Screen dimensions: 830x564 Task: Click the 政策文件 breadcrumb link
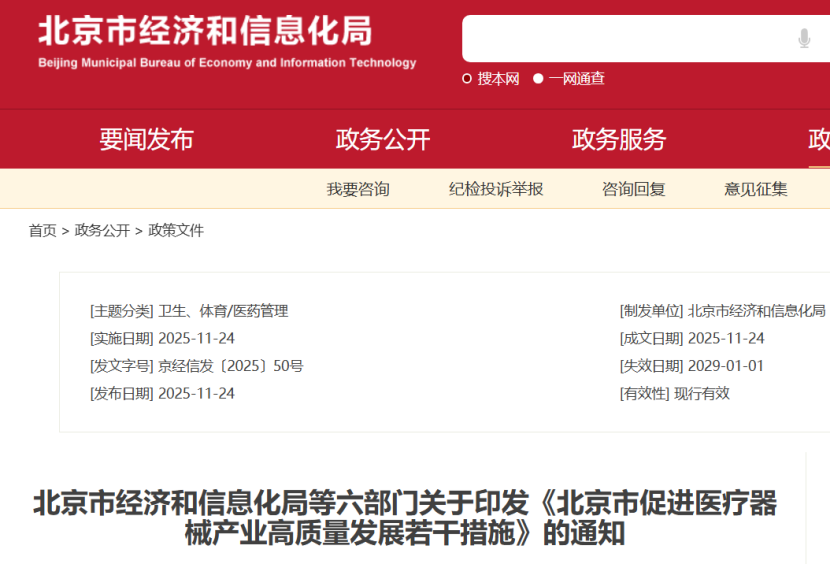176,230
